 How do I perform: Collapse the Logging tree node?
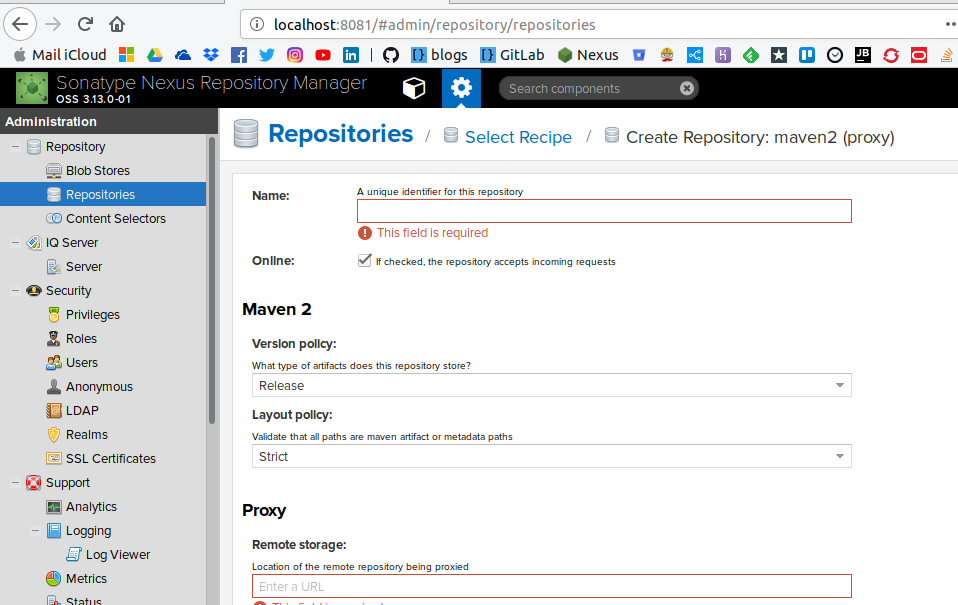click(35, 530)
